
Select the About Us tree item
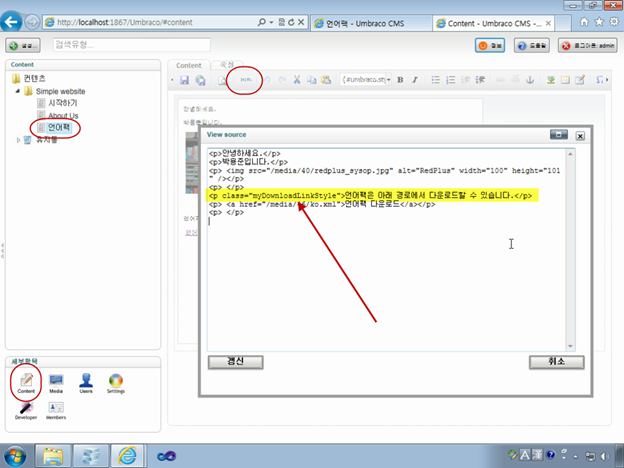pyautogui.click(x=63, y=115)
